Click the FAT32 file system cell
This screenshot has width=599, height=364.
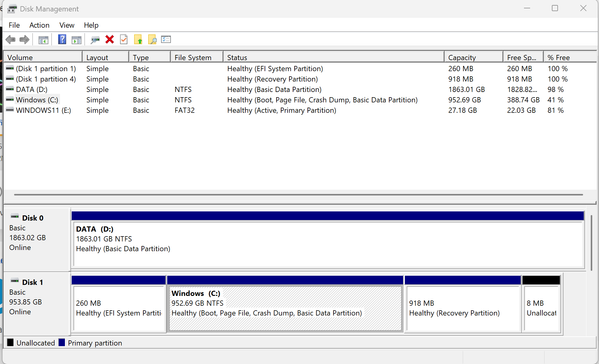coord(185,110)
